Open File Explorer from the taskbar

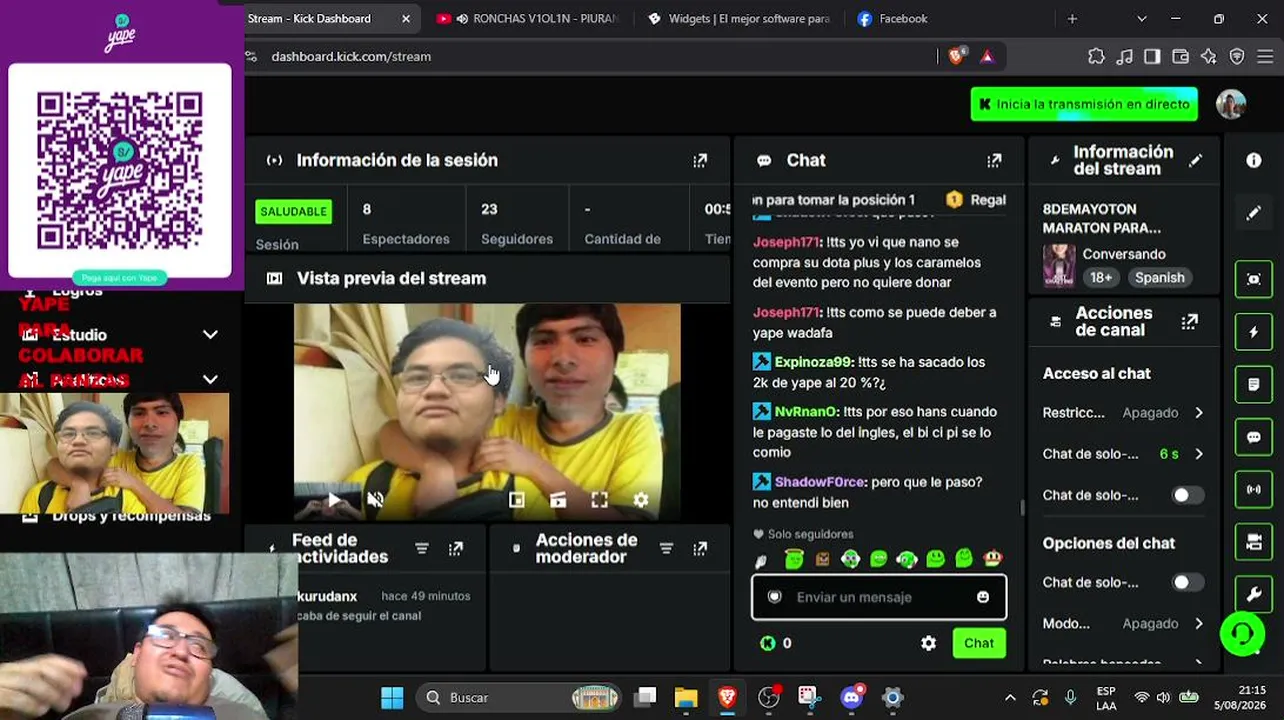click(685, 698)
